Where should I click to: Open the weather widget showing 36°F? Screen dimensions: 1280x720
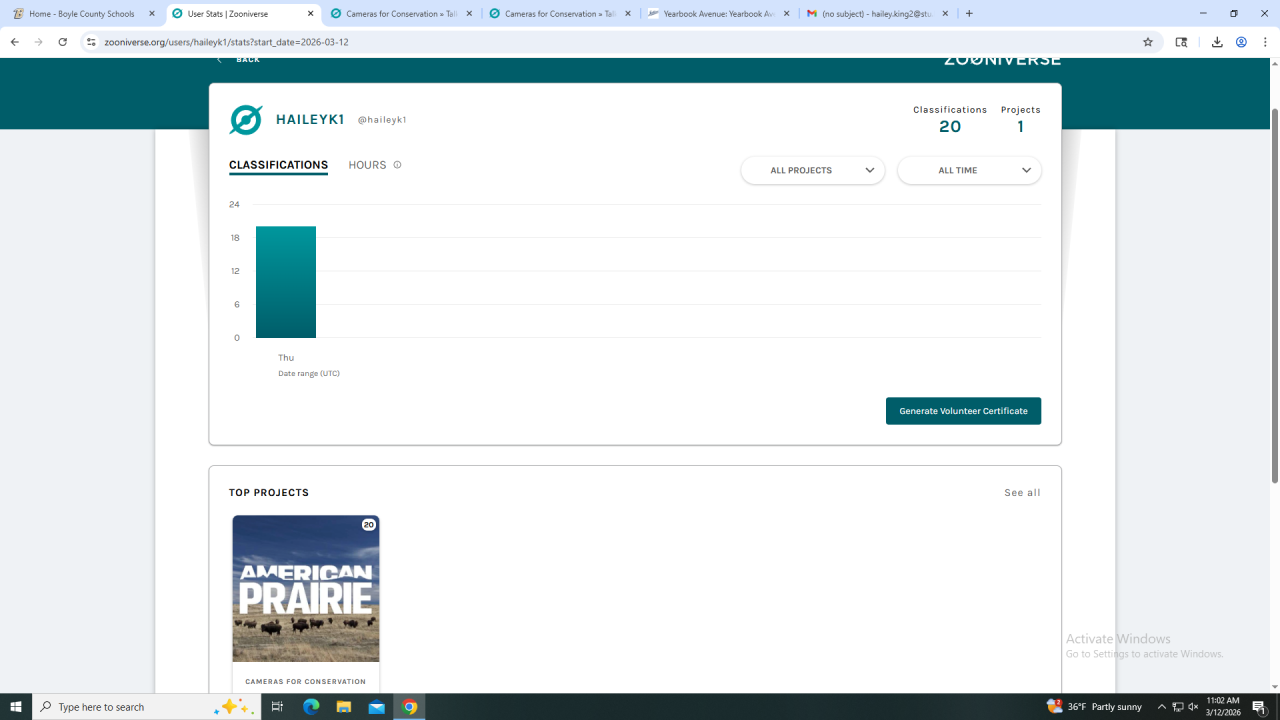[1094, 707]
